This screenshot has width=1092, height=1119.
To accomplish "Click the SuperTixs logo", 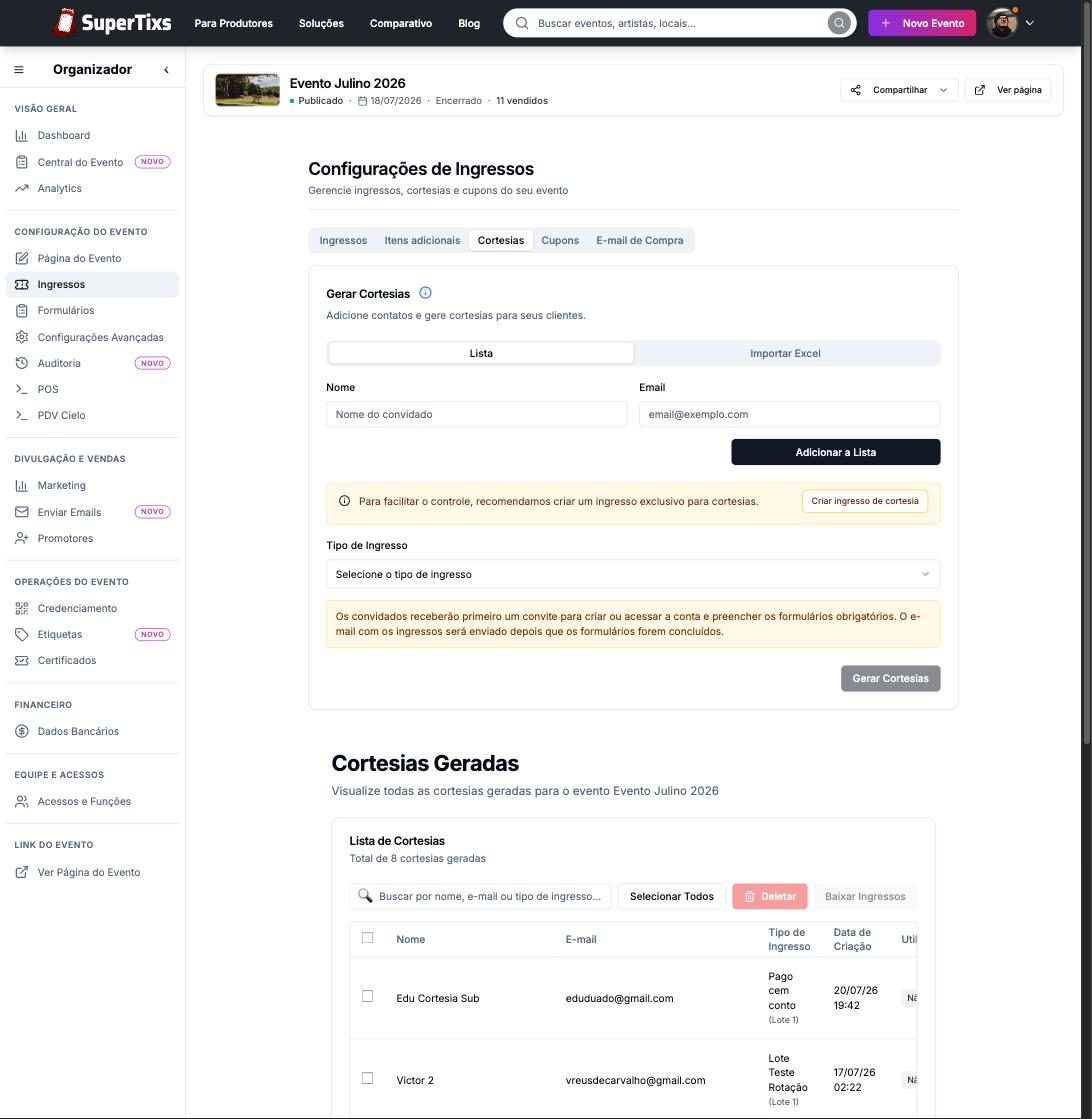I will point(112,22).
